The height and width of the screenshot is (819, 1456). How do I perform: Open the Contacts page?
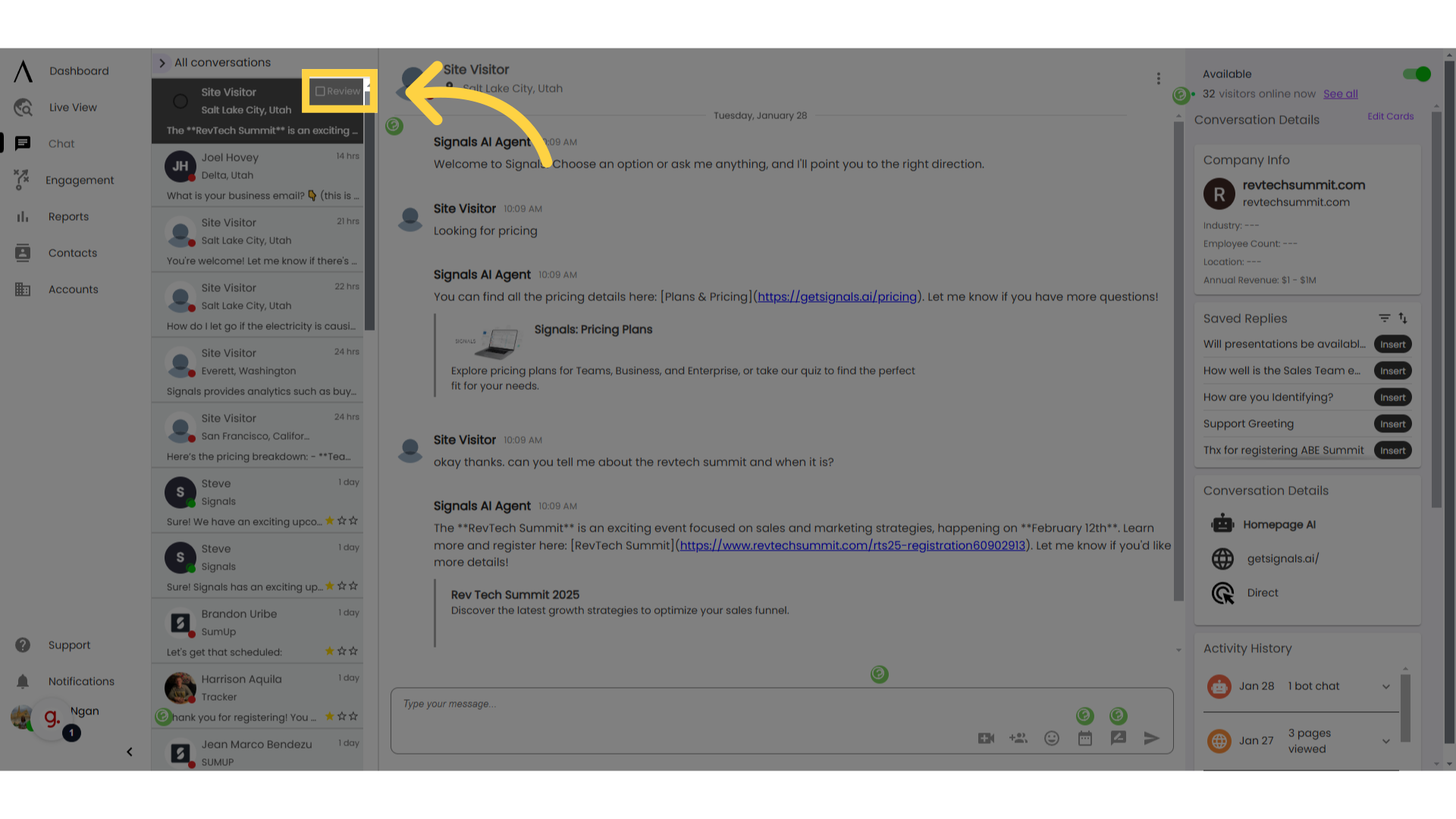(73, 253)
